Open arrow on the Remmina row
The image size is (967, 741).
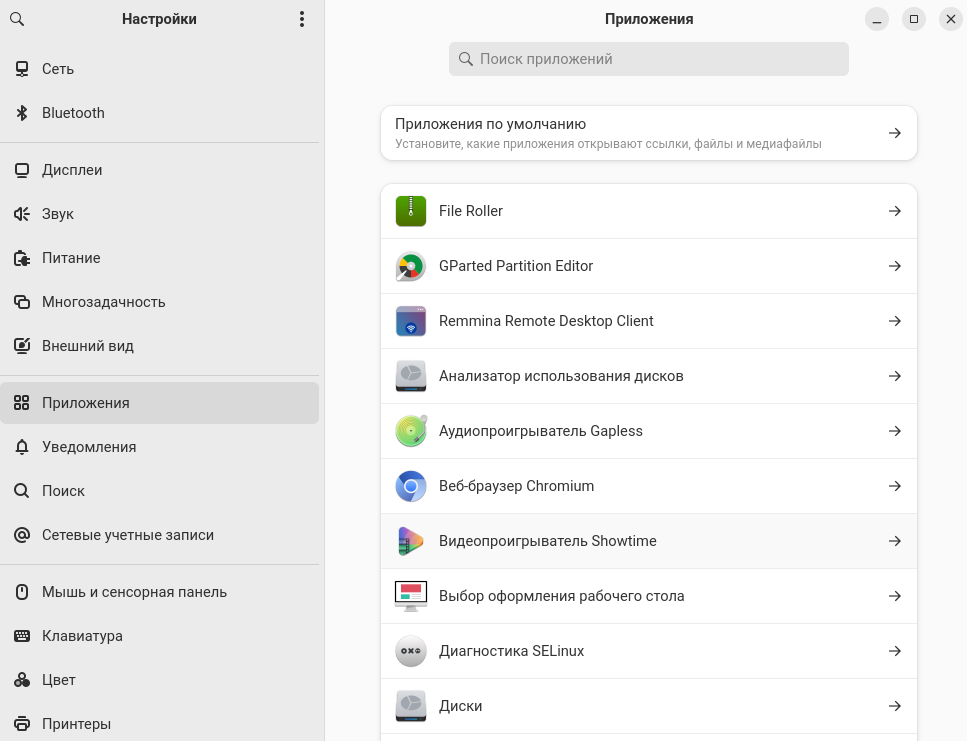(x=895, y=321)
